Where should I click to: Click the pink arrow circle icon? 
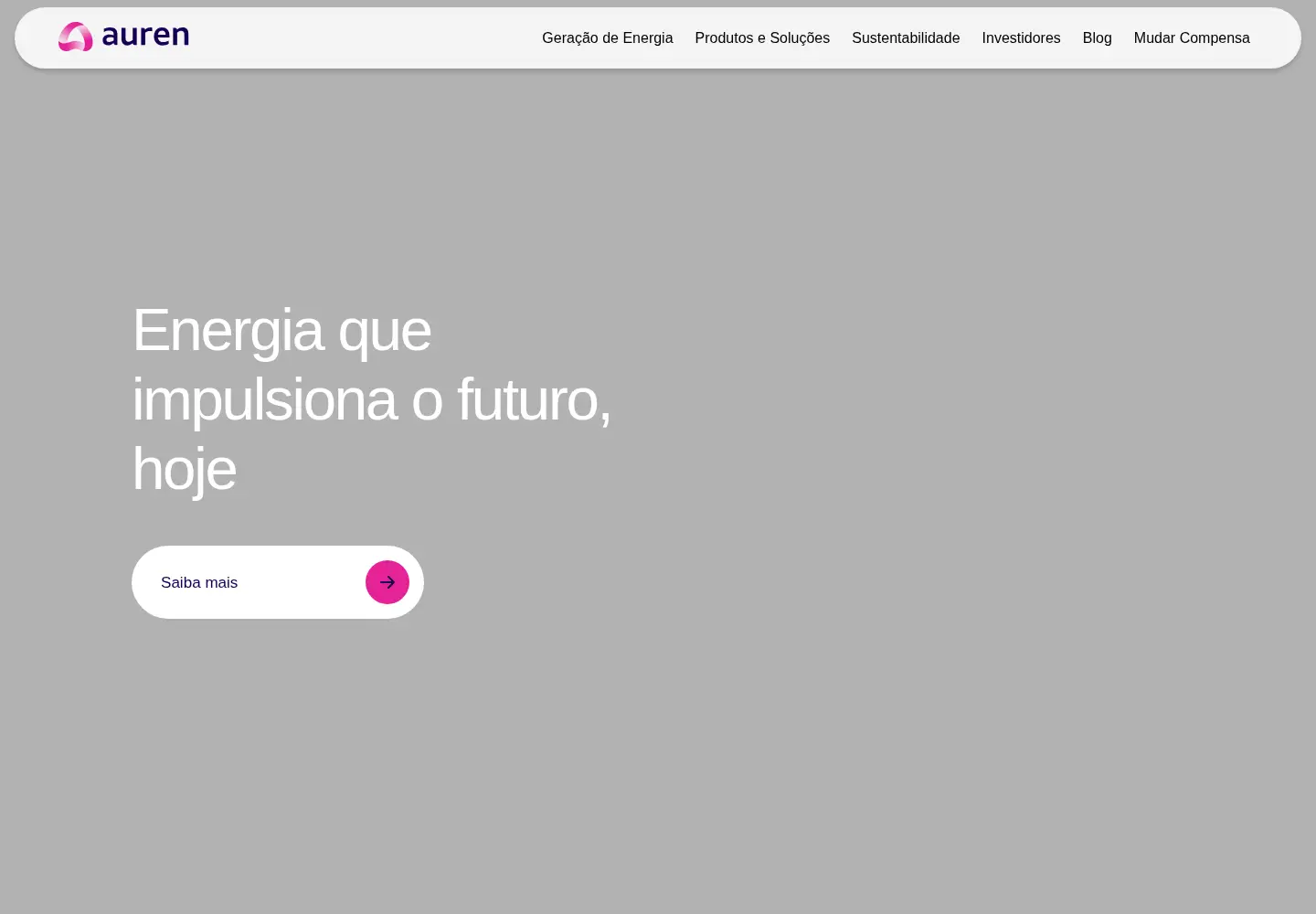coord(387,582)
